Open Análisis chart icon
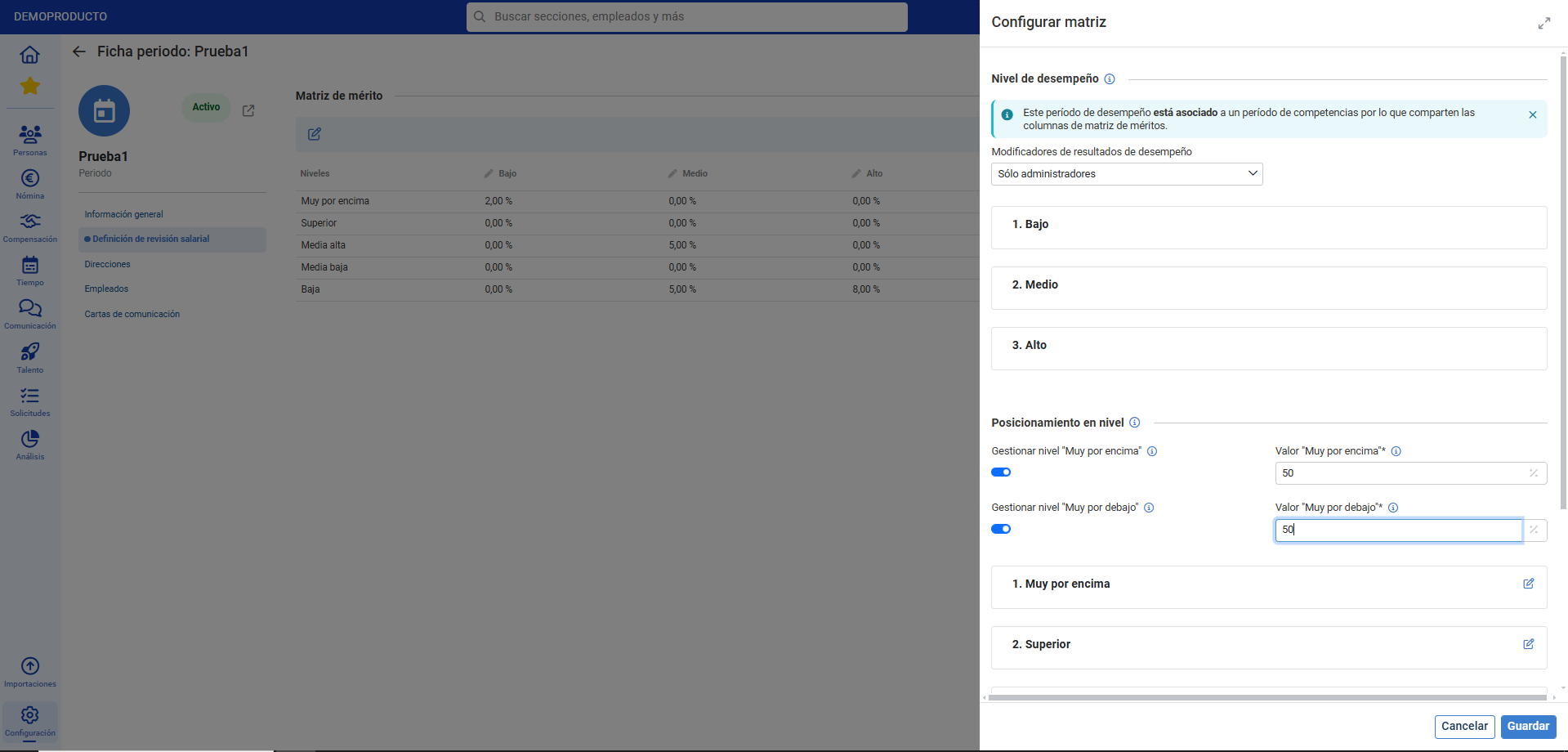 30,439
